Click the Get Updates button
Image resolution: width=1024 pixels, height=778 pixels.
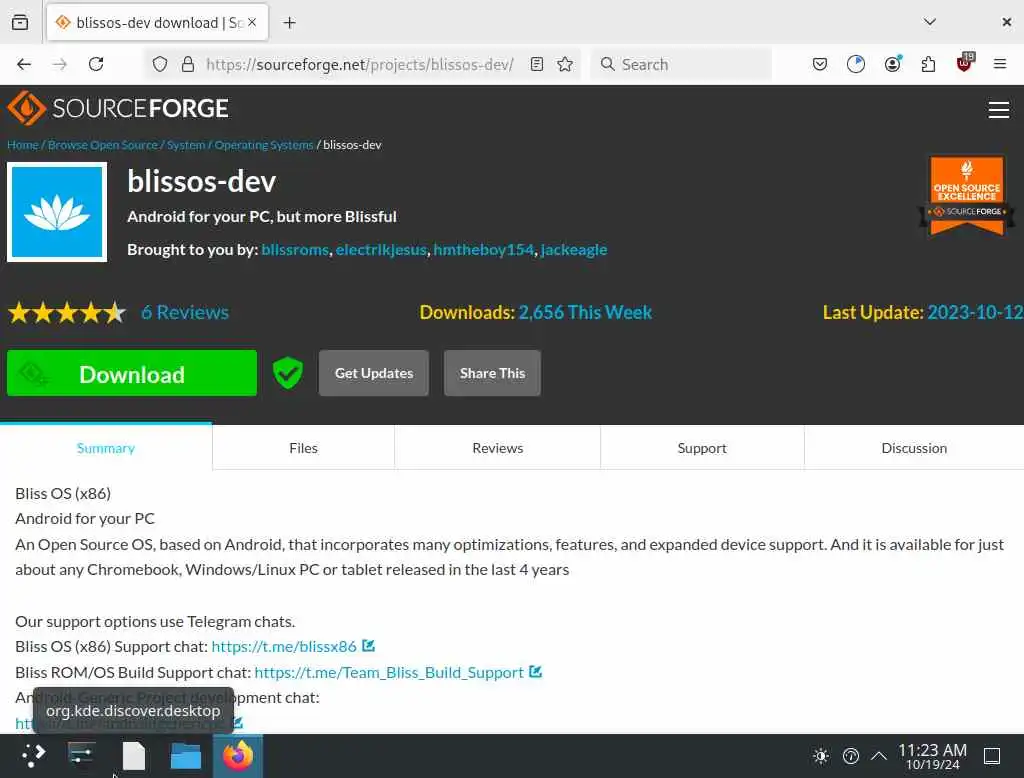(x=374, y=373)
